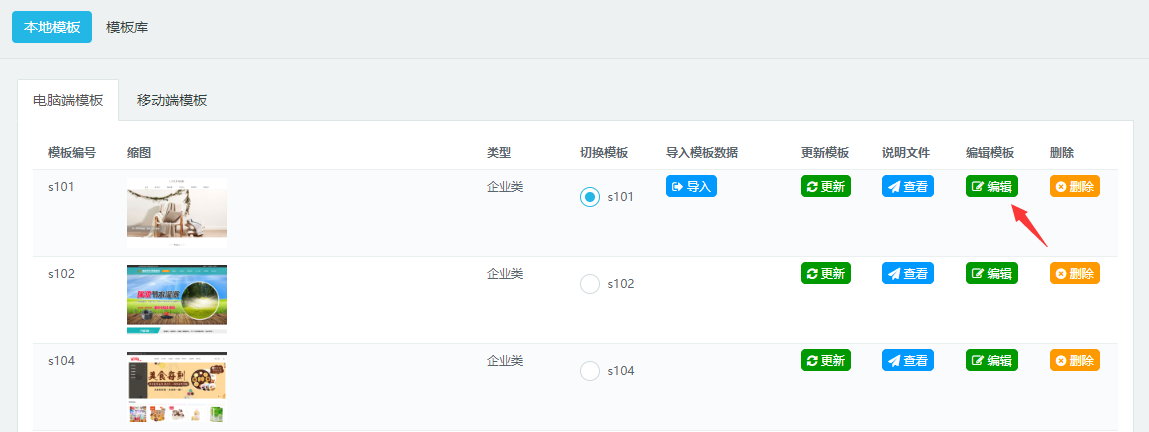1149x432 pixels.
Task: Click the 编辑 edit button for template s101
Action: [991, 186]
